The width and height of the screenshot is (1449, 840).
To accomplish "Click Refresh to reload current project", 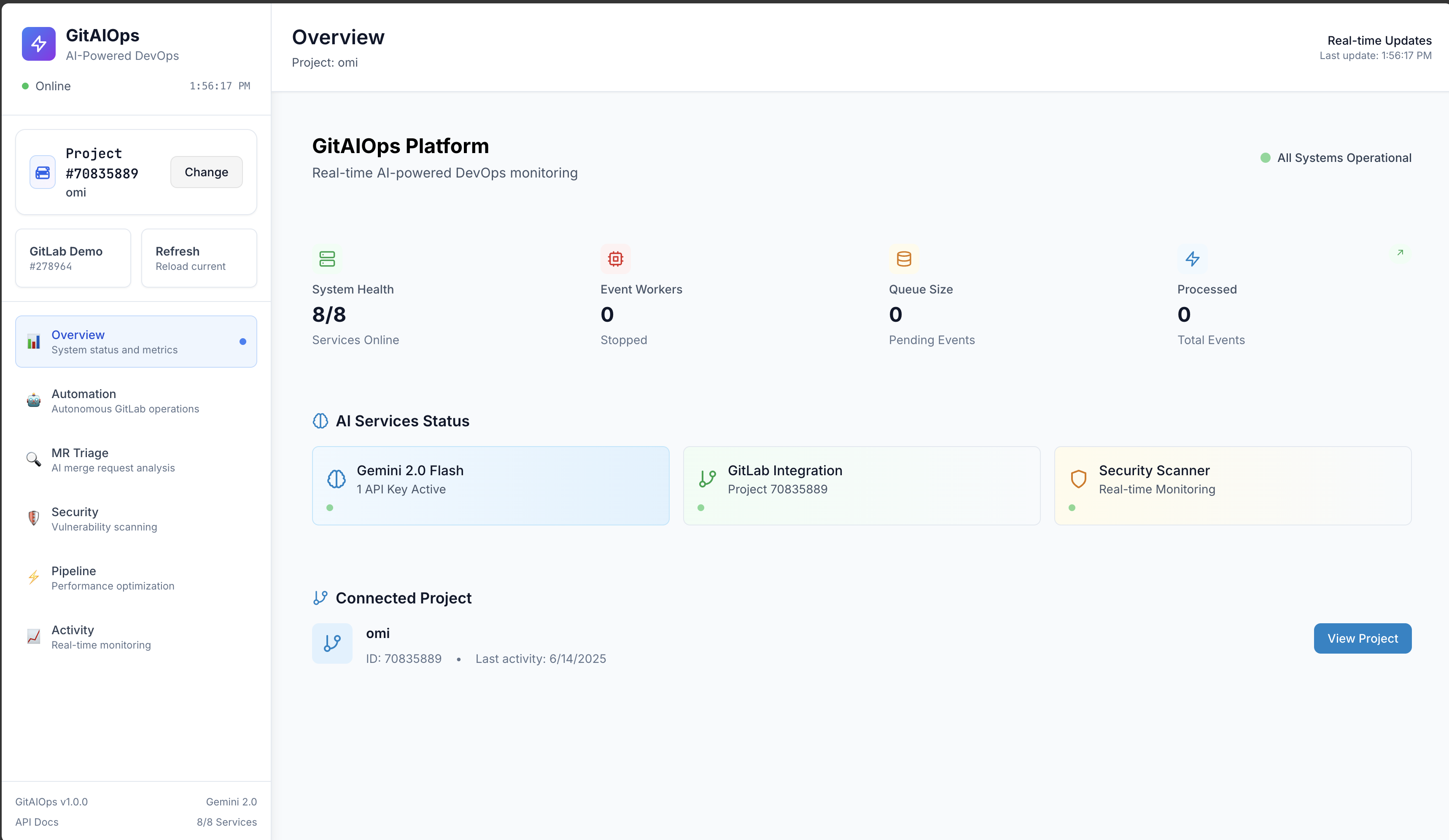I will point(199,258).
